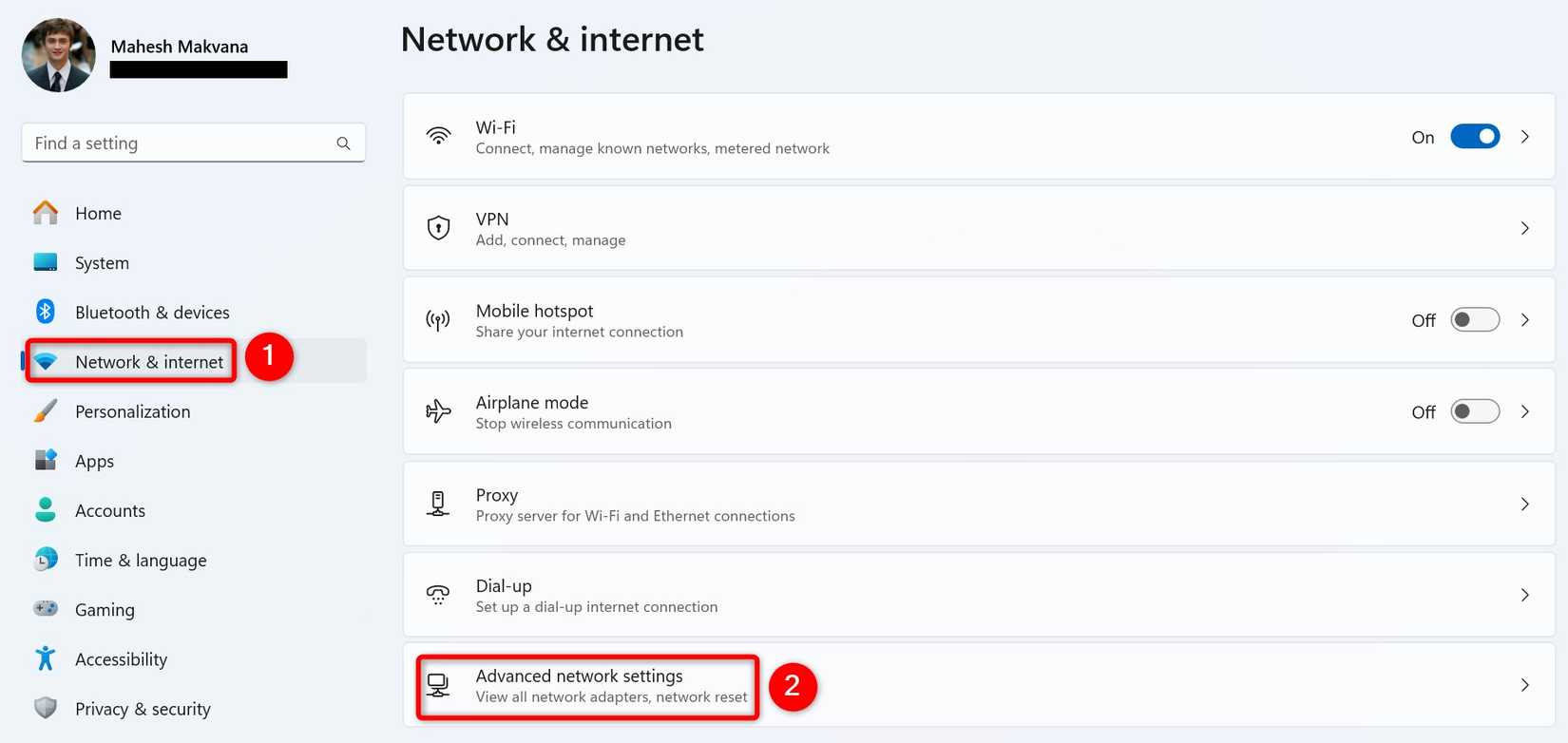Image resolution: width=1568 pixels, height=743 pixels.
Task: Select the Dial-up phone icon
Action: pyautogui.click(x=438, y=595)
